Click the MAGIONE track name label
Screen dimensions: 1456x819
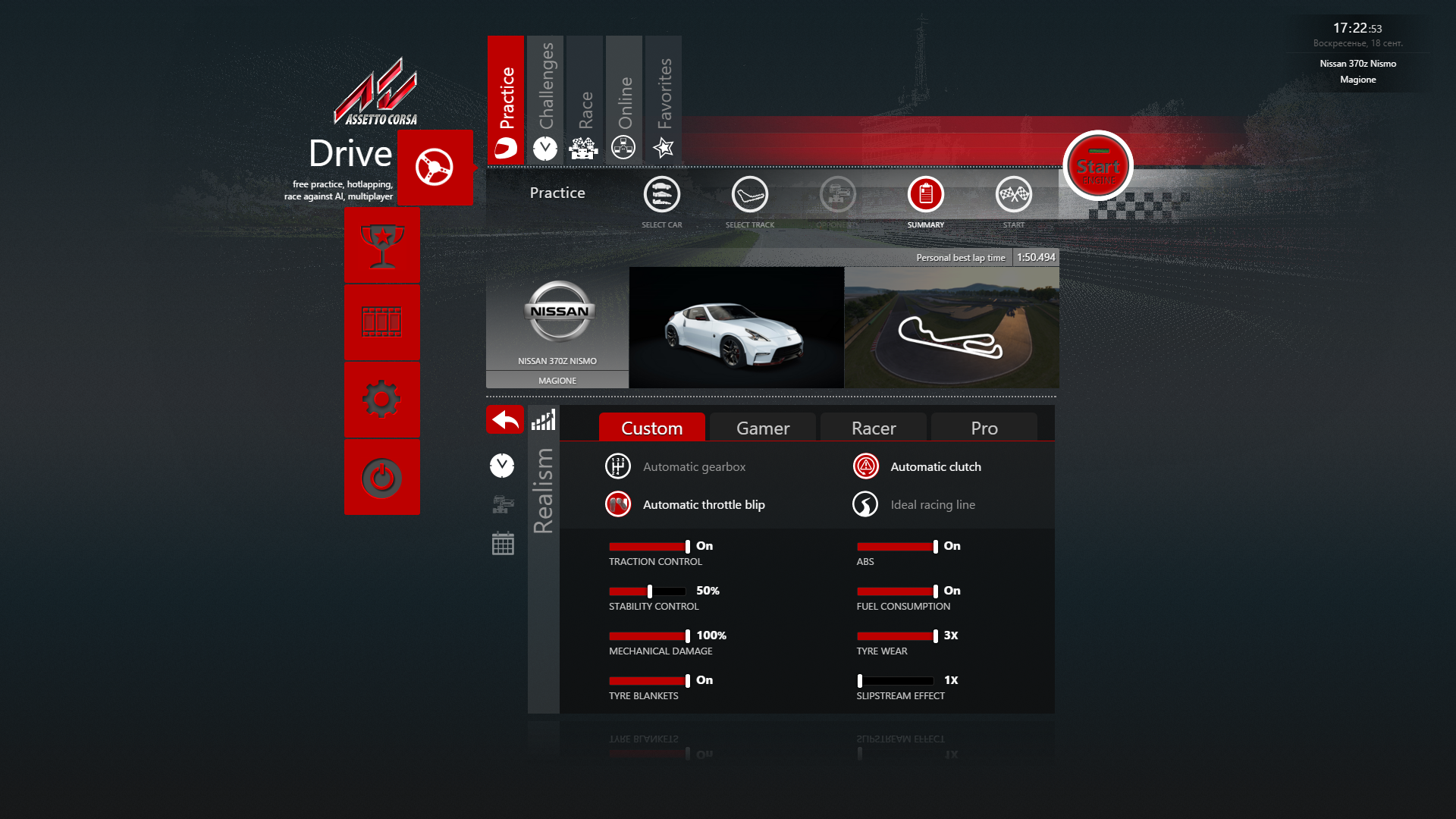coord(557,381)
